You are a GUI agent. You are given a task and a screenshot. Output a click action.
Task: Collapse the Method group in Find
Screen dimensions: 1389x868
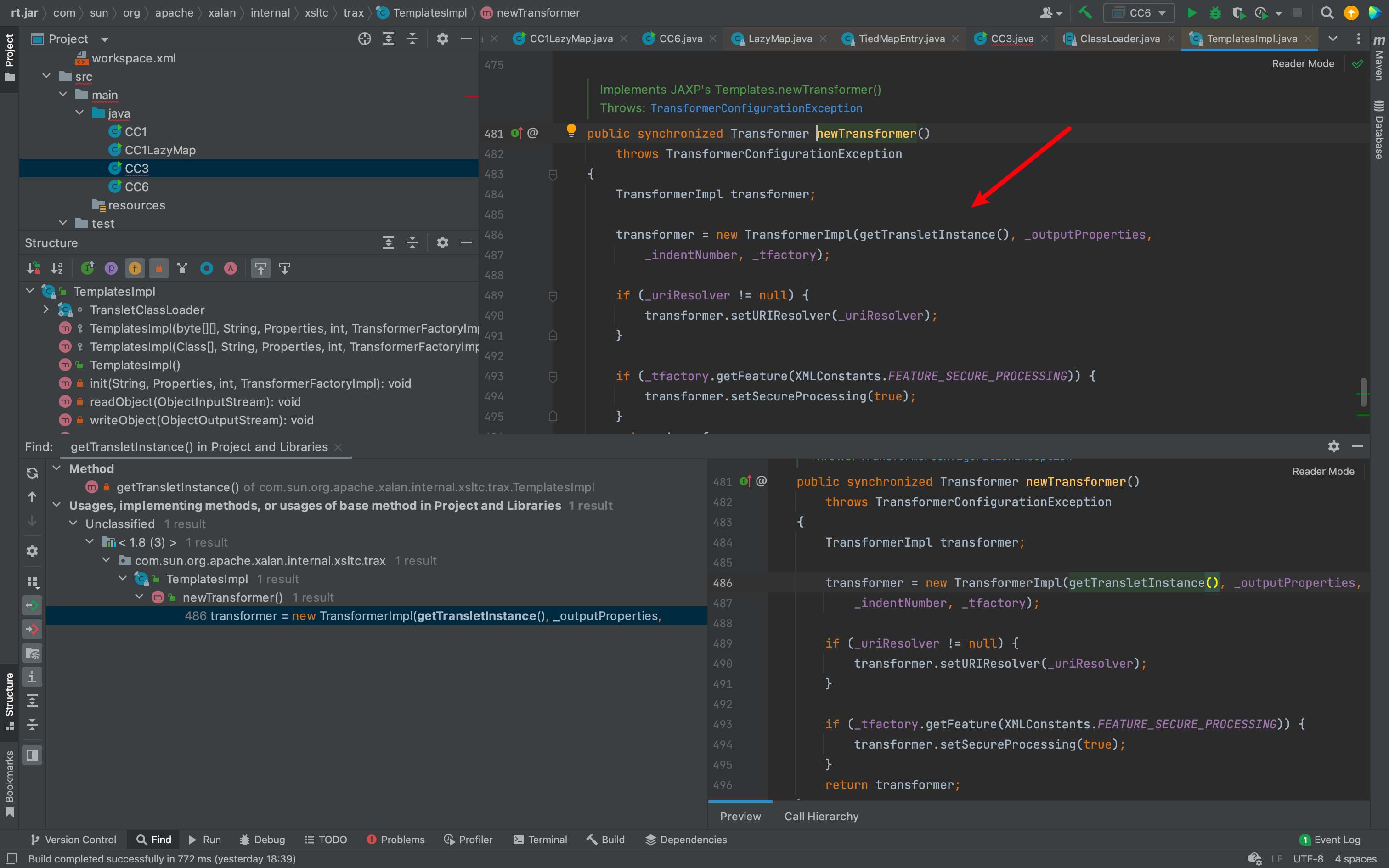coord(56,468)
